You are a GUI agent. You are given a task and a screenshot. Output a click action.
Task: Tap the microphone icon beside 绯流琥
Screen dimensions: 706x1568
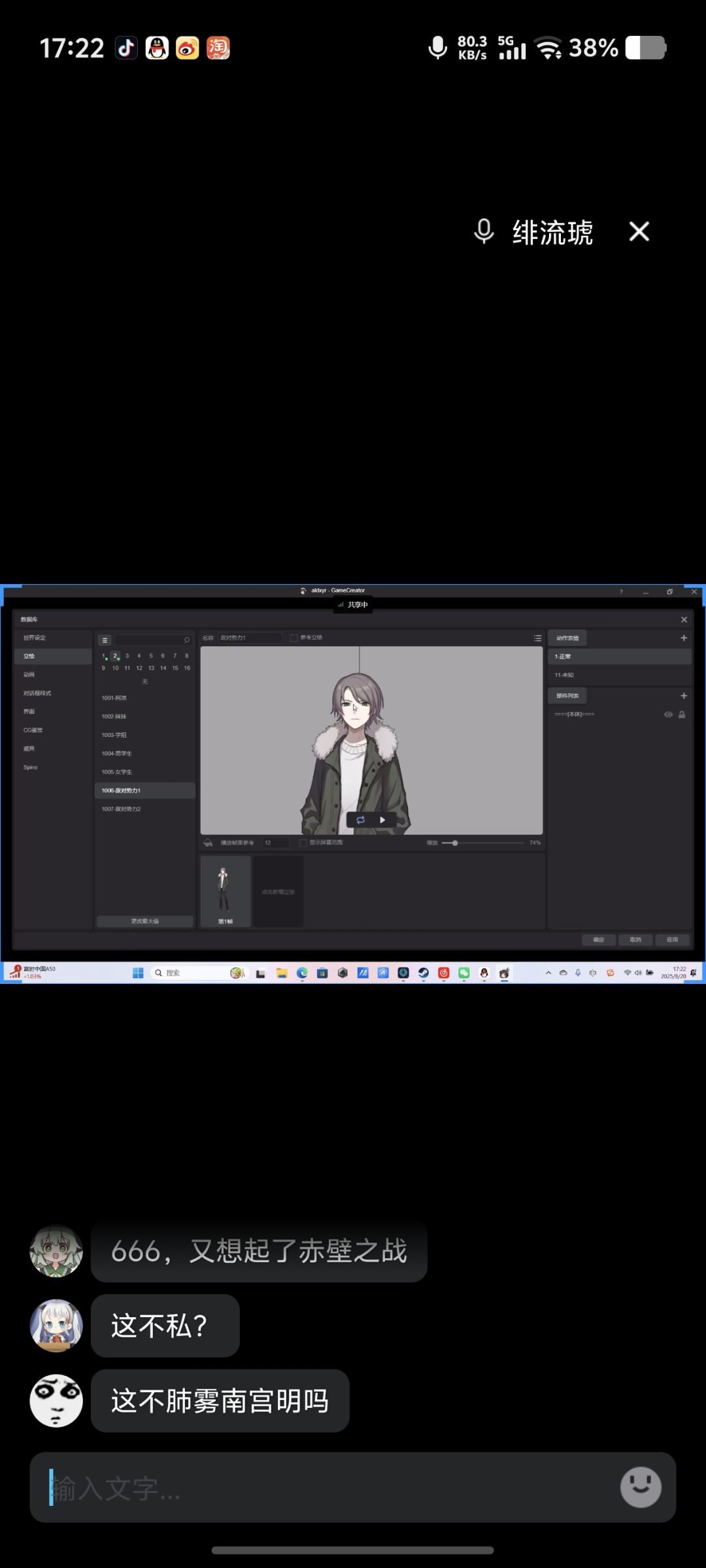click(484, 231)
